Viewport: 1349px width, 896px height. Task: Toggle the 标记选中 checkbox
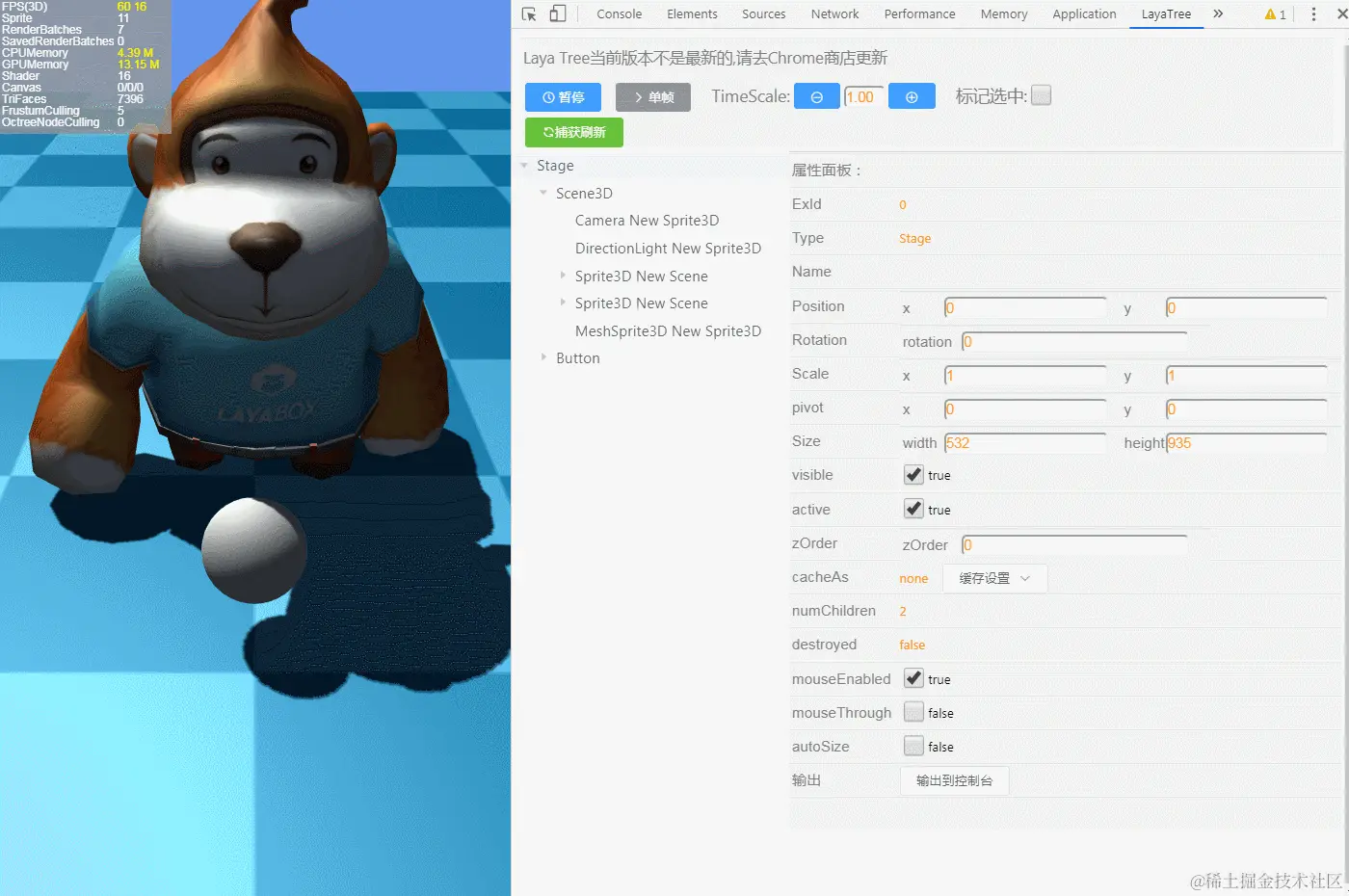(1041, 95)
